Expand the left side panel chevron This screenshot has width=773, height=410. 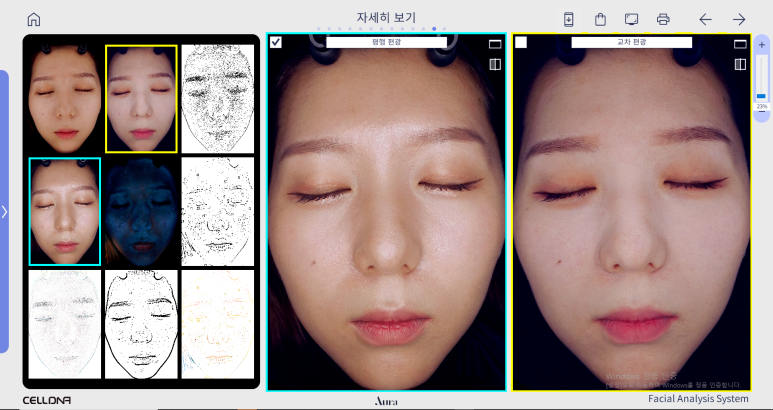click(4, 211)
